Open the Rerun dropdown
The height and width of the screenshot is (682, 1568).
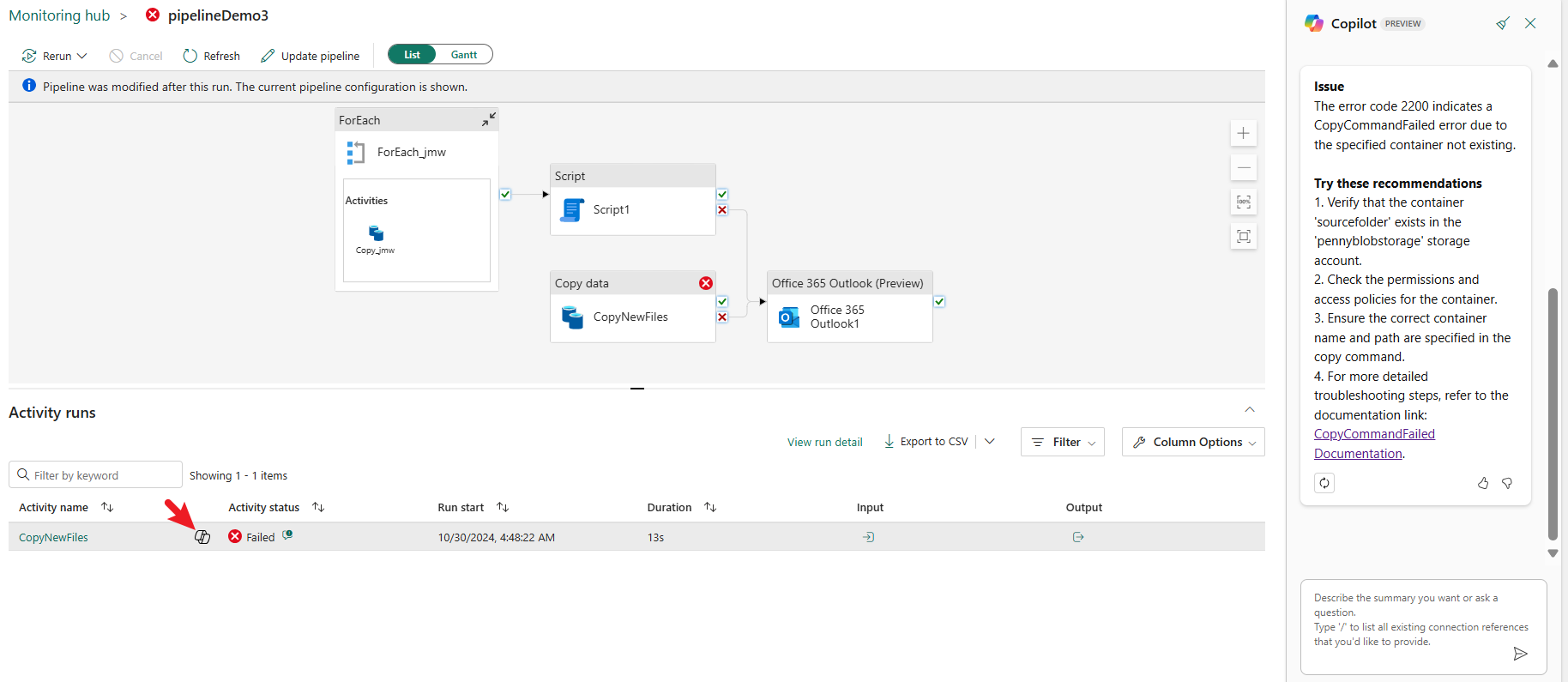[x=54, y=56]
